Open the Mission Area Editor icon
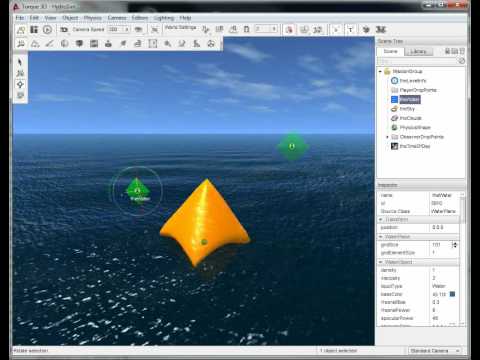 [x=153, y=44]
